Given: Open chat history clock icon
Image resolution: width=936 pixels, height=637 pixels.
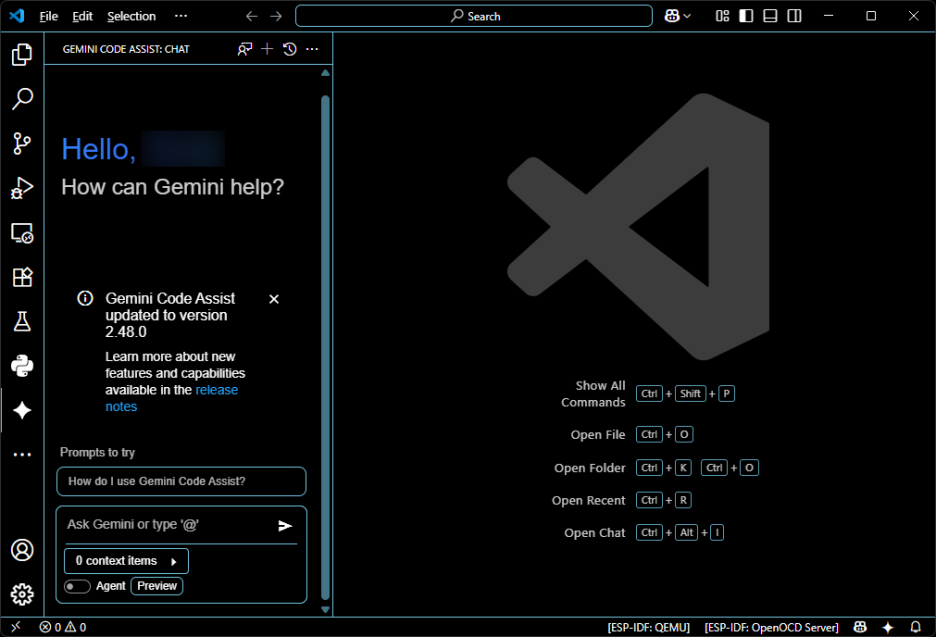Looking at the screenshot, I should coord(290,49).
